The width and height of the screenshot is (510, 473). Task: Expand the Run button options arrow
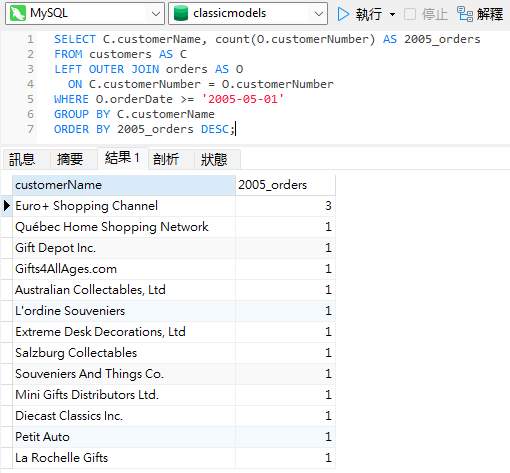coord(392,14)
